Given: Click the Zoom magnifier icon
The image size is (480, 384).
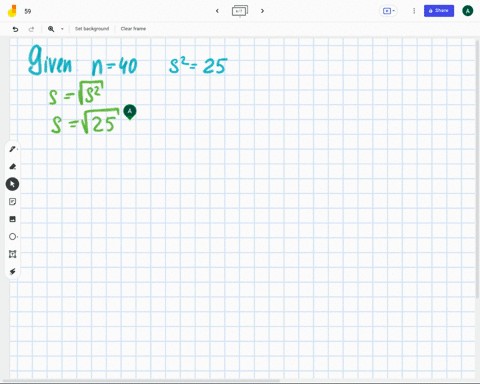Looking at the screenshot, I should click(x=51, y=29).
